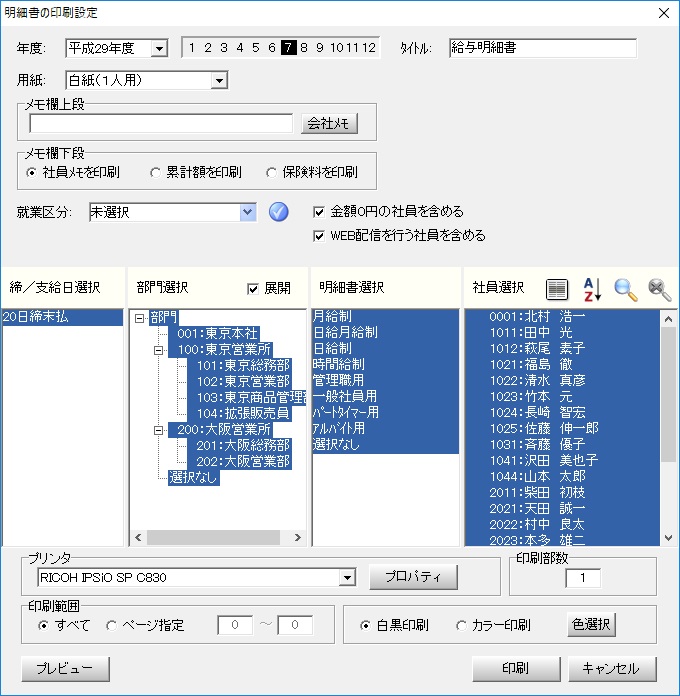Select パートタイマー用 in the statement list
The height and width of the screenshot is (696, 680).
click(x=385, y=412)
